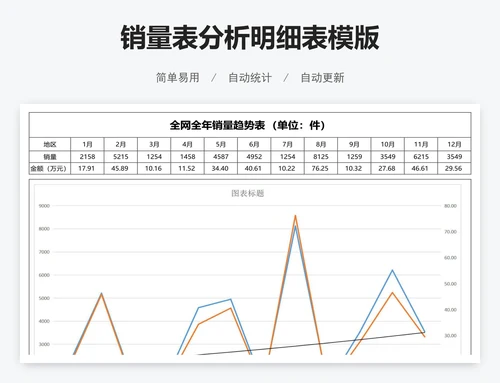Select amount cell 11.52
This screenshot has height=383, width=500.
point(187,168)
